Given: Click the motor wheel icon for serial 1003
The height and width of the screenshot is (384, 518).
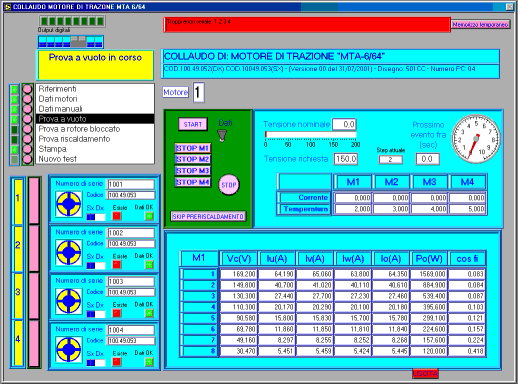Looking at the screenshot, I should [69, 301].
